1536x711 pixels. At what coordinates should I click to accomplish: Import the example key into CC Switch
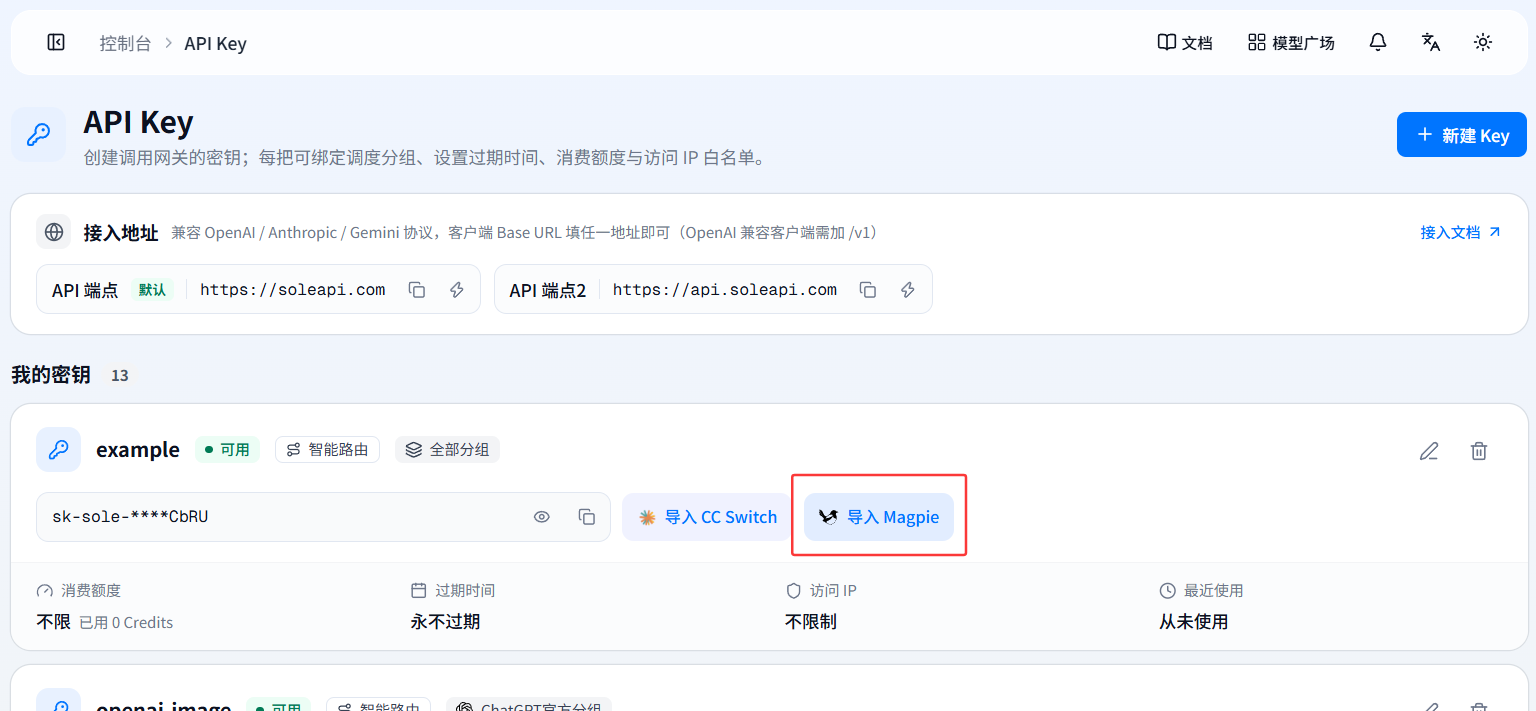pos(709,517)
